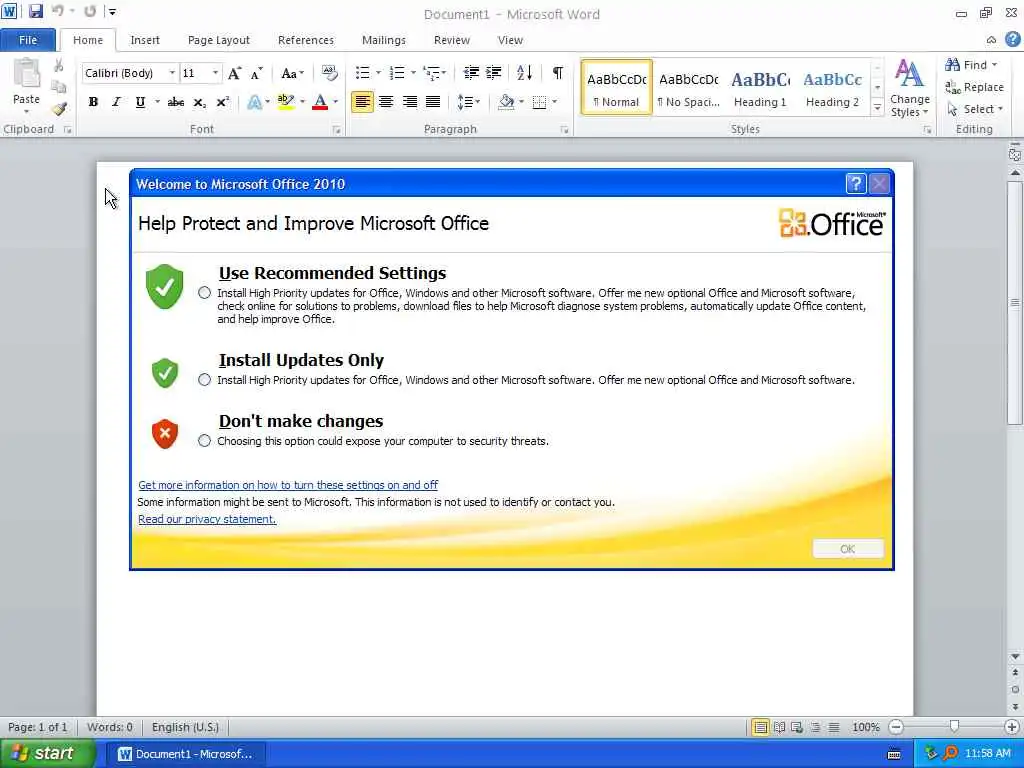Screen dimensions: 1024x768
Task: Open the Read our privacy statement link
Action: tap(207, 519)
